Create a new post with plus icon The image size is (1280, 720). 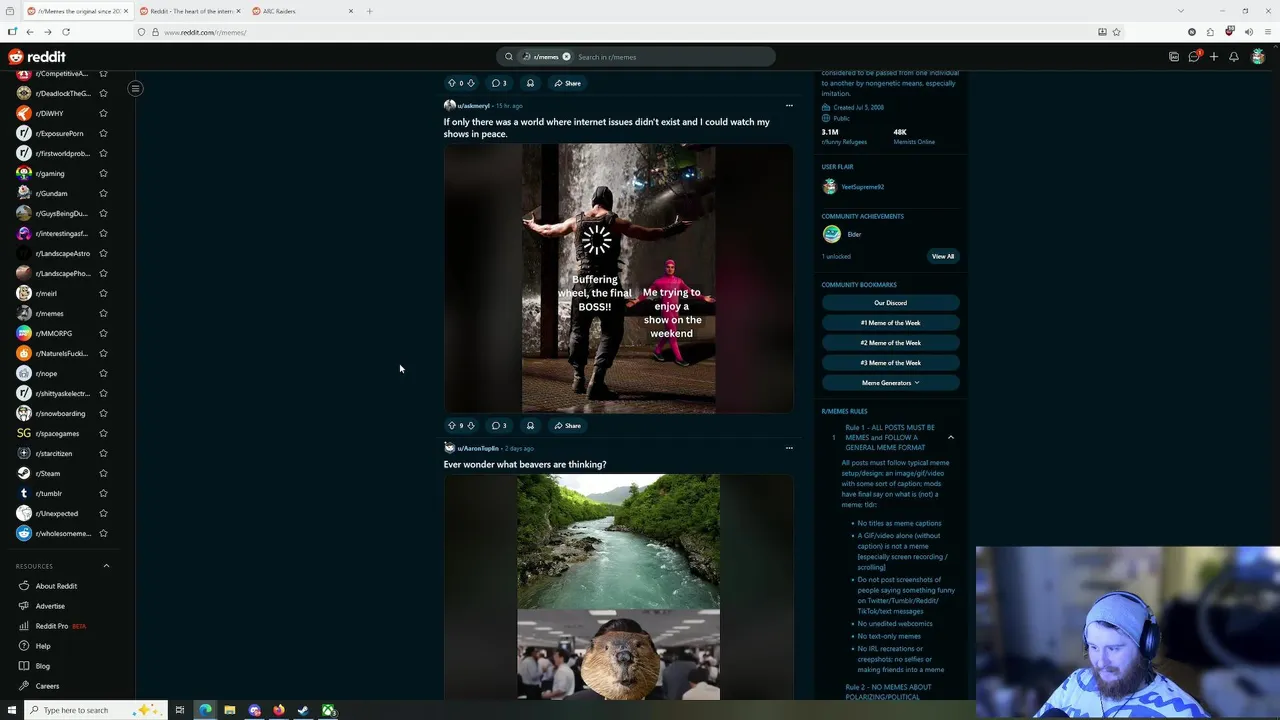point(1213,57)
